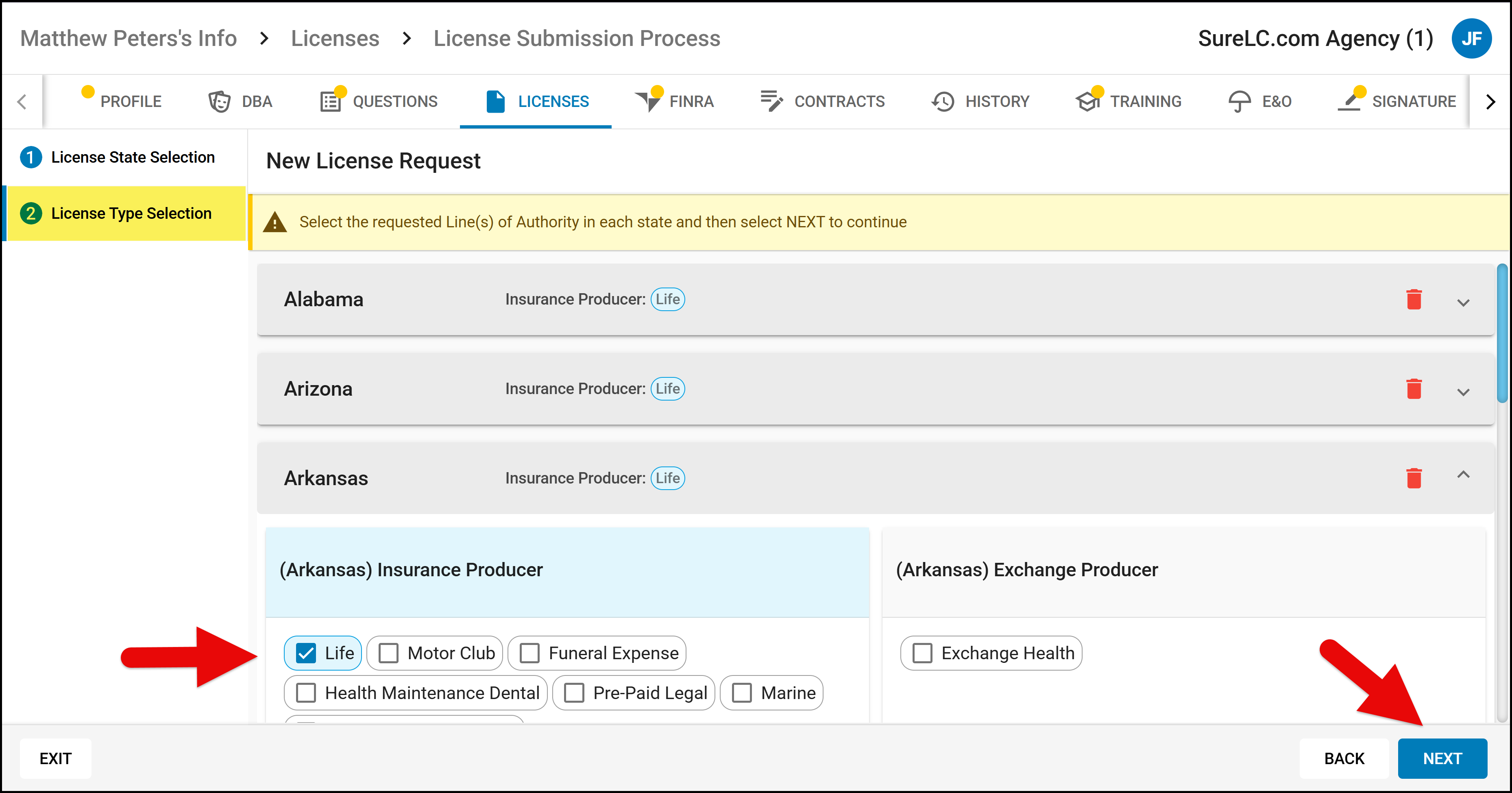Image resolution: width=1512 pixels, height=793 pixels.
Task: Go to Licenses breadcrumb
Action: (x=335, y=39)
